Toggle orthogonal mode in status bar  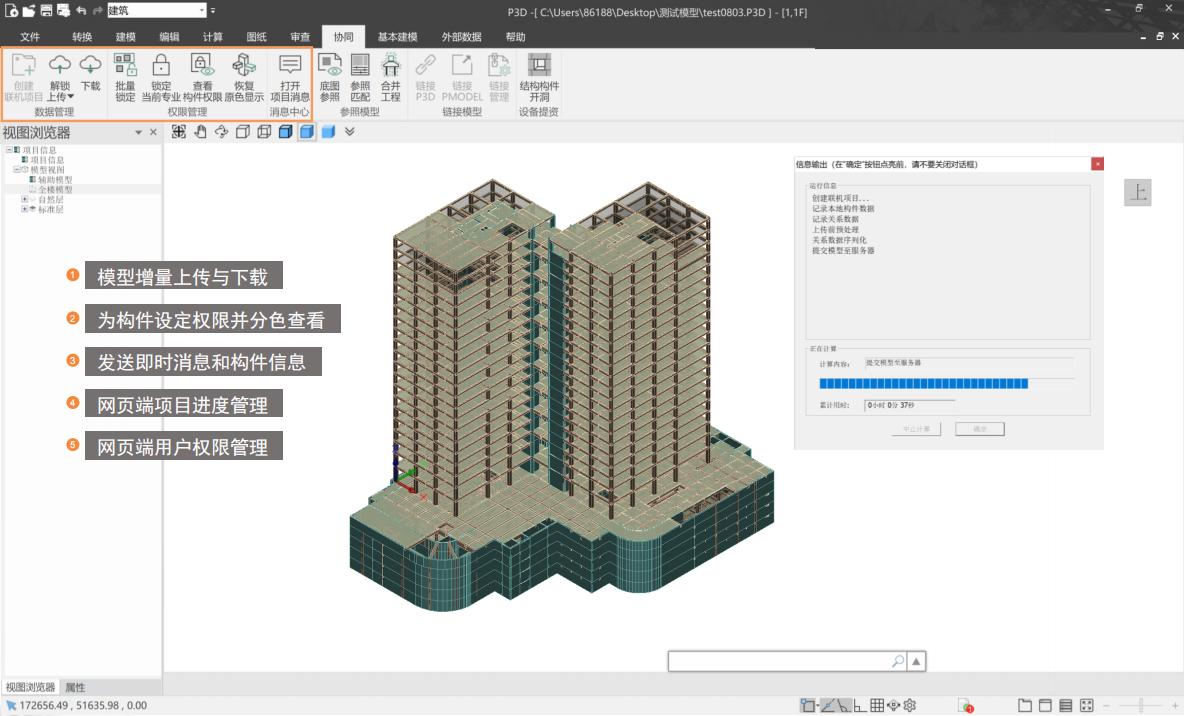(x=860, y=705)
